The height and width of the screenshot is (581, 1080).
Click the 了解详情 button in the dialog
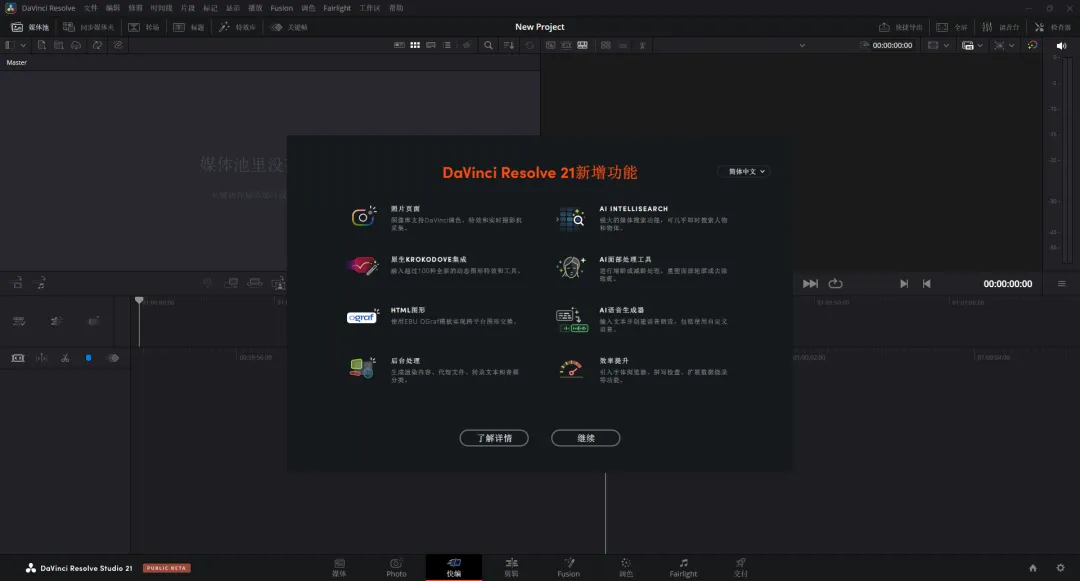pos(494,438)
